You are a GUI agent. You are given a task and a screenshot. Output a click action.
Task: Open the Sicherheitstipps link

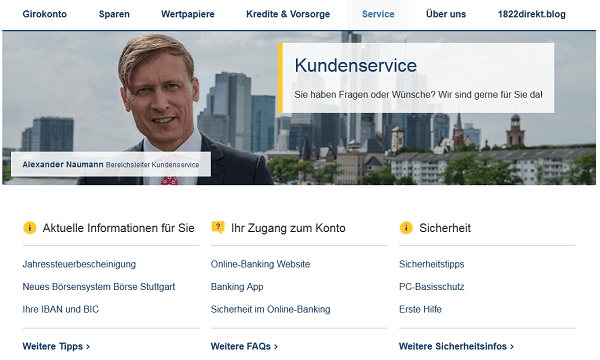coord(431,264)
